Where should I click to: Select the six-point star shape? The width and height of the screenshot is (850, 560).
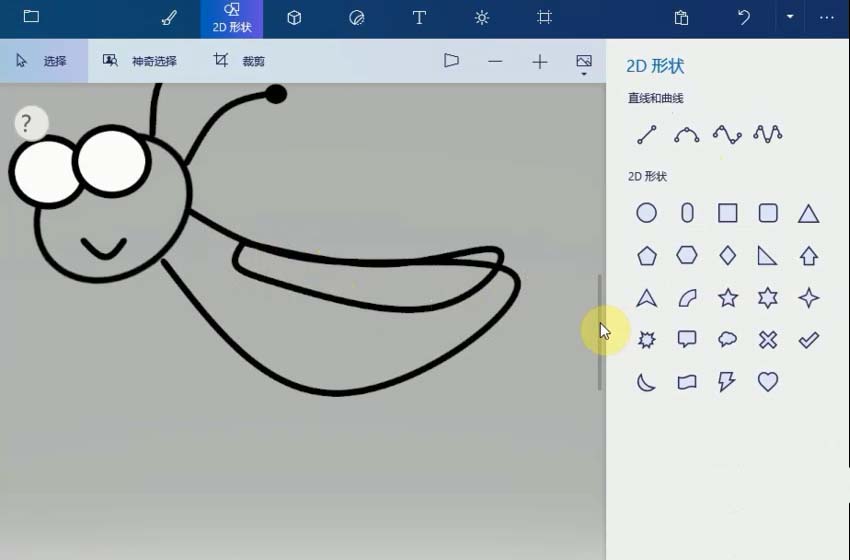click(768, 298)
